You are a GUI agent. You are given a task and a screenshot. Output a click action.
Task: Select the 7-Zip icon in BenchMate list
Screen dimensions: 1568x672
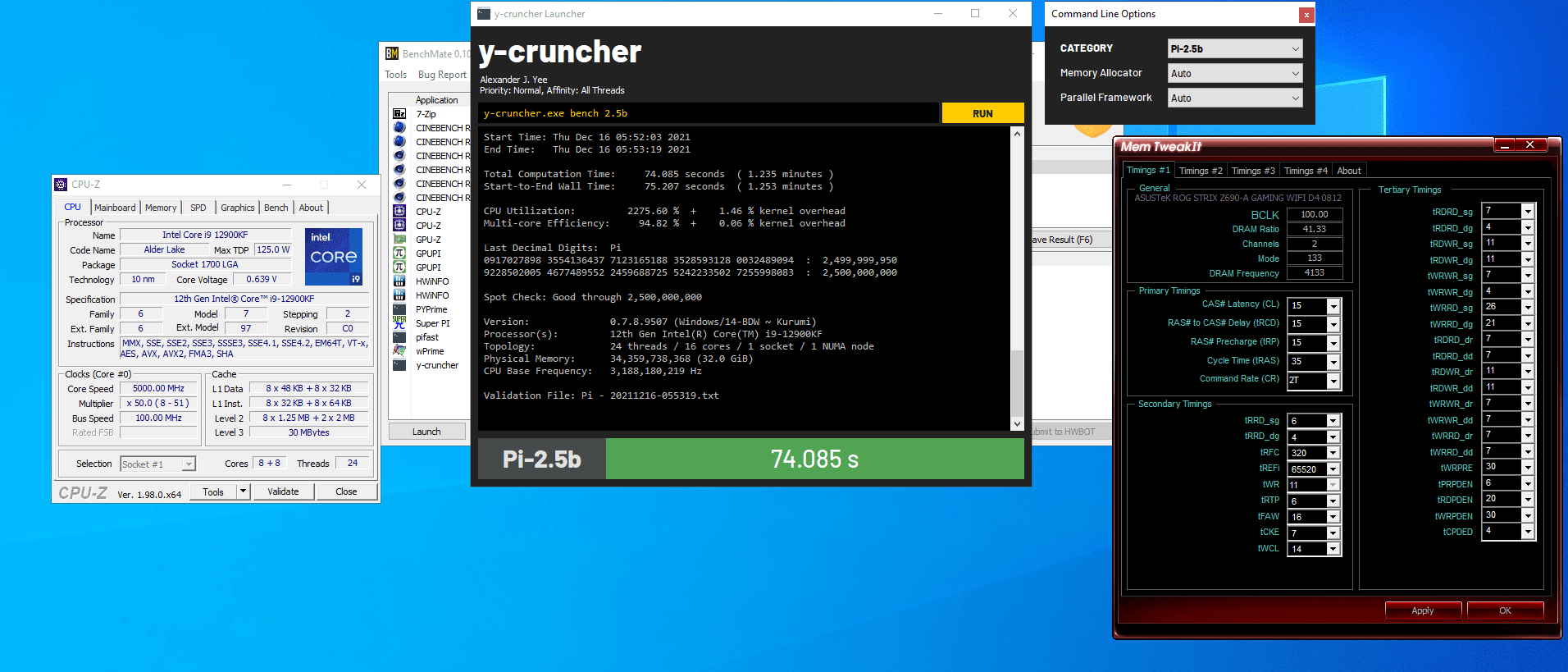[x=399, y=114]
